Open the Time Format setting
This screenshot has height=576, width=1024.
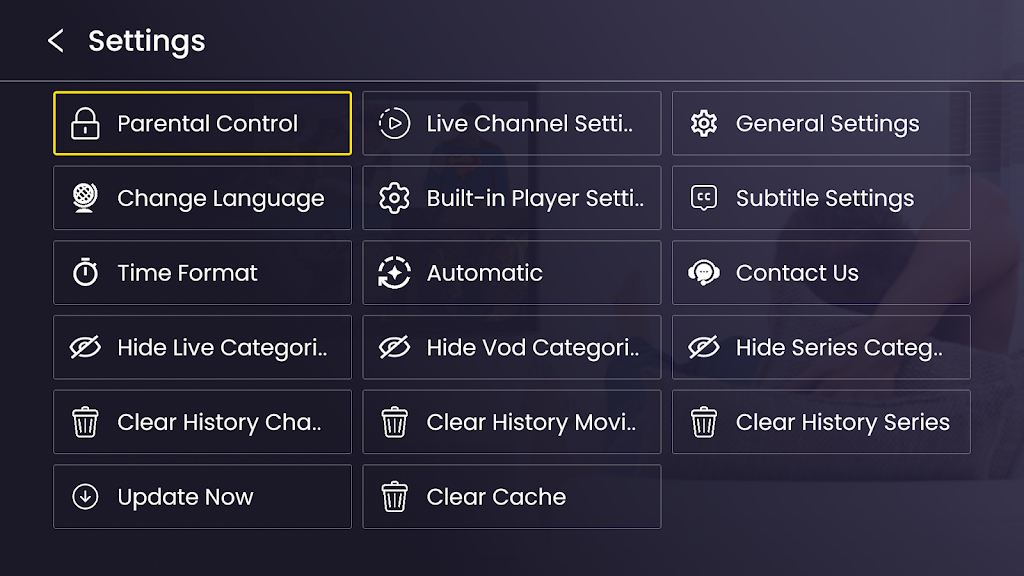point(202,273)
